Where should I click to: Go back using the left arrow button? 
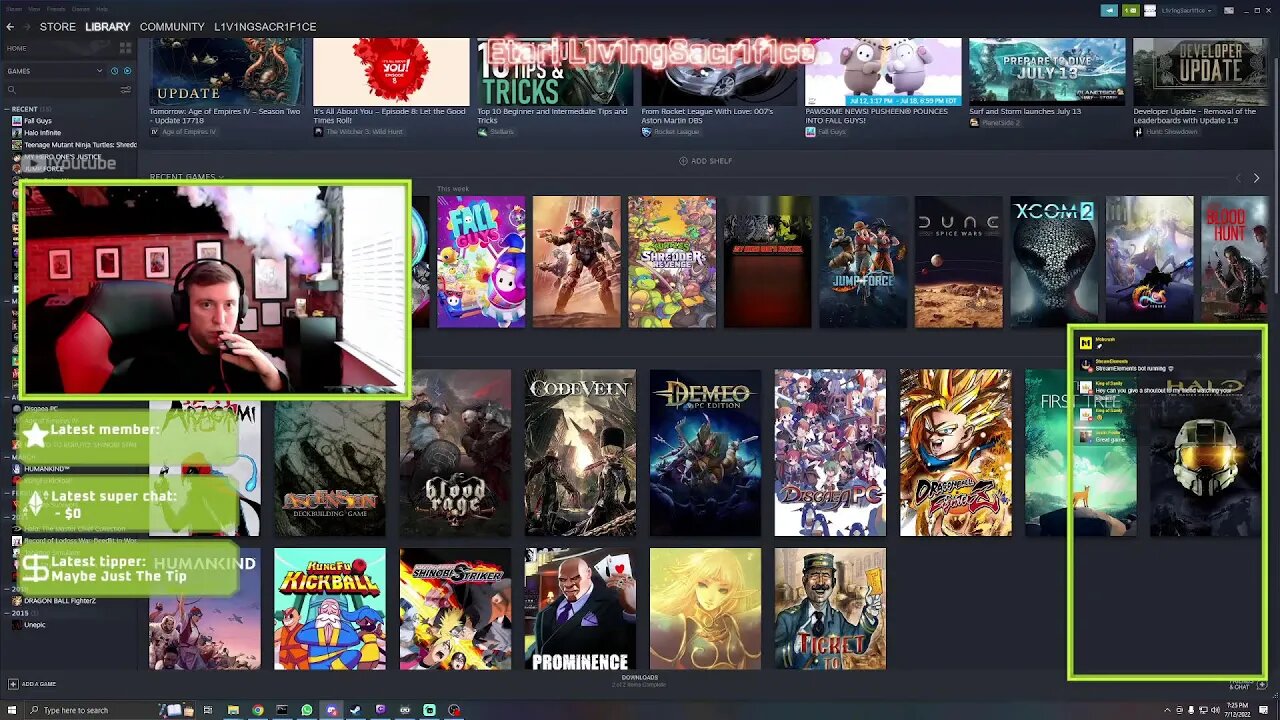pyautogui.click(x=10, y=27)
